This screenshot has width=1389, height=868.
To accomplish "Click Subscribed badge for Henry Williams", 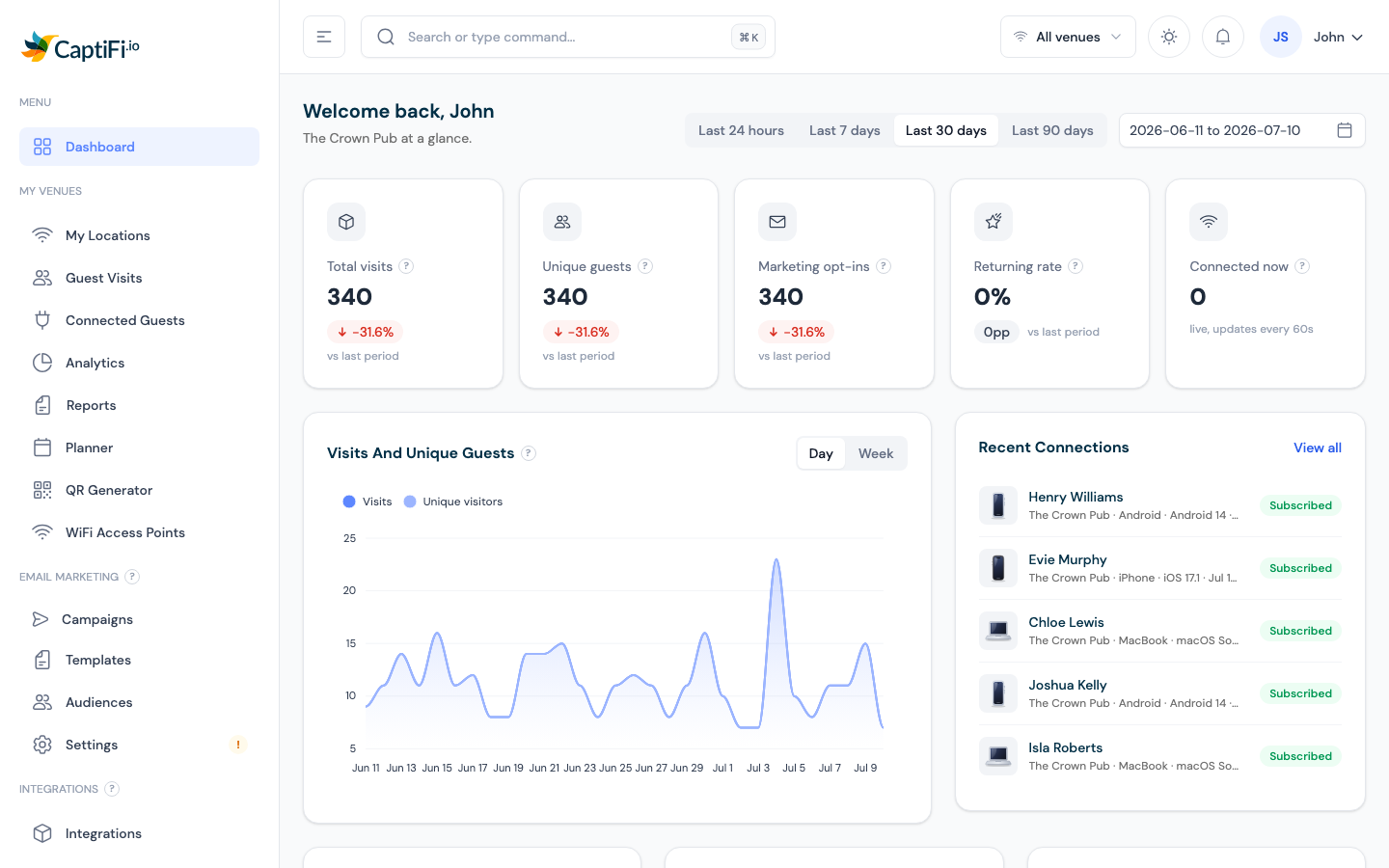I will (x=1300, y=505).
